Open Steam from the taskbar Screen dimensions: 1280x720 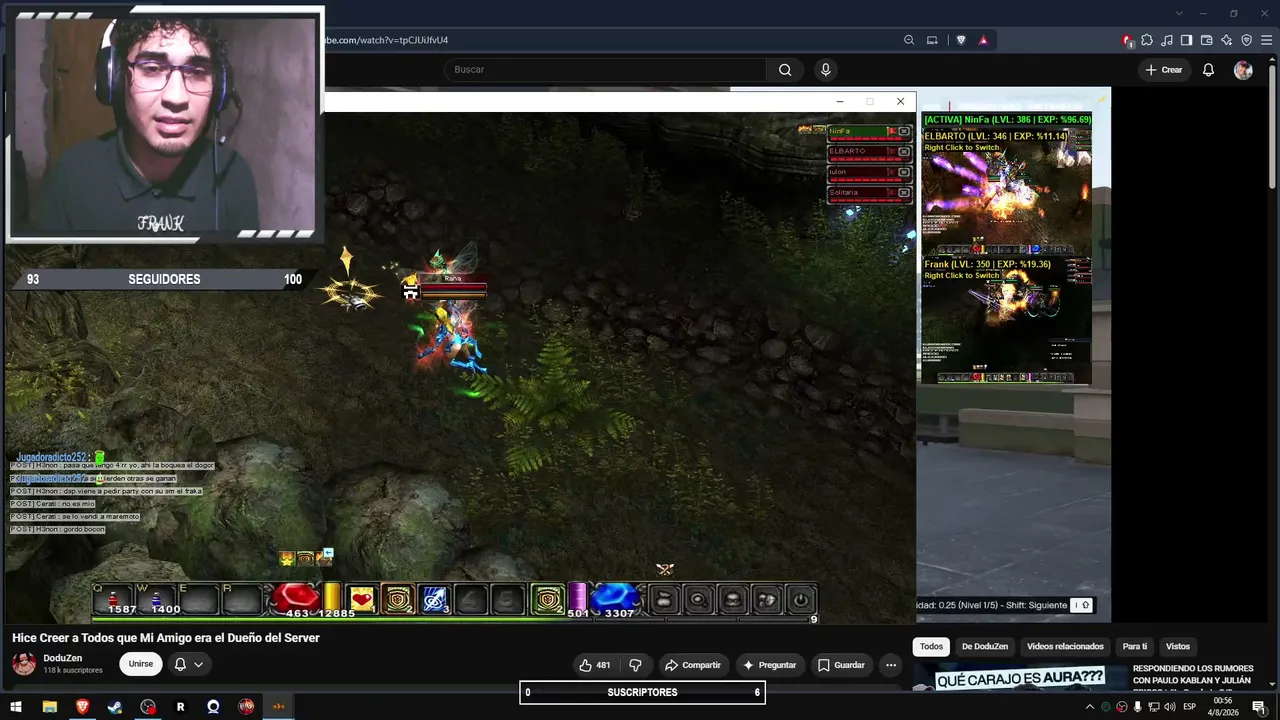pos(115,707)
